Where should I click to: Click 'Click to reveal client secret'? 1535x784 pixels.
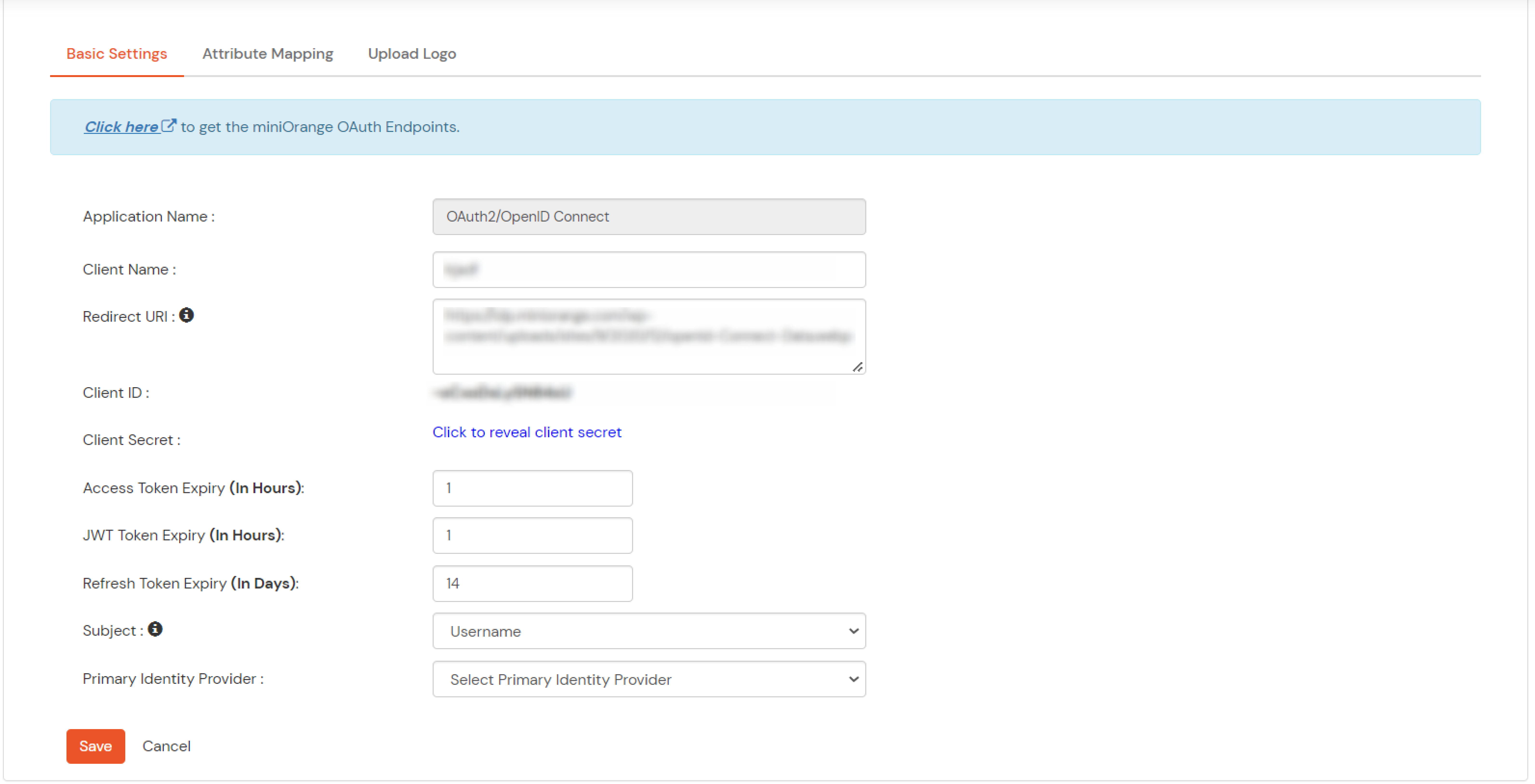point(527,432)
